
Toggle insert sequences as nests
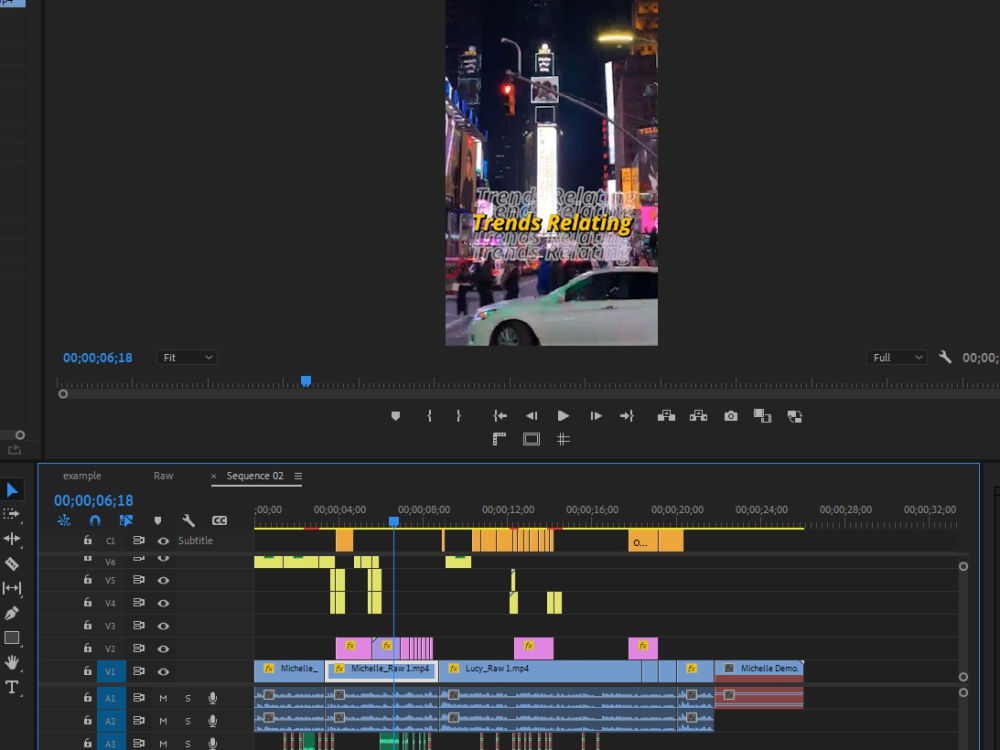64,520
